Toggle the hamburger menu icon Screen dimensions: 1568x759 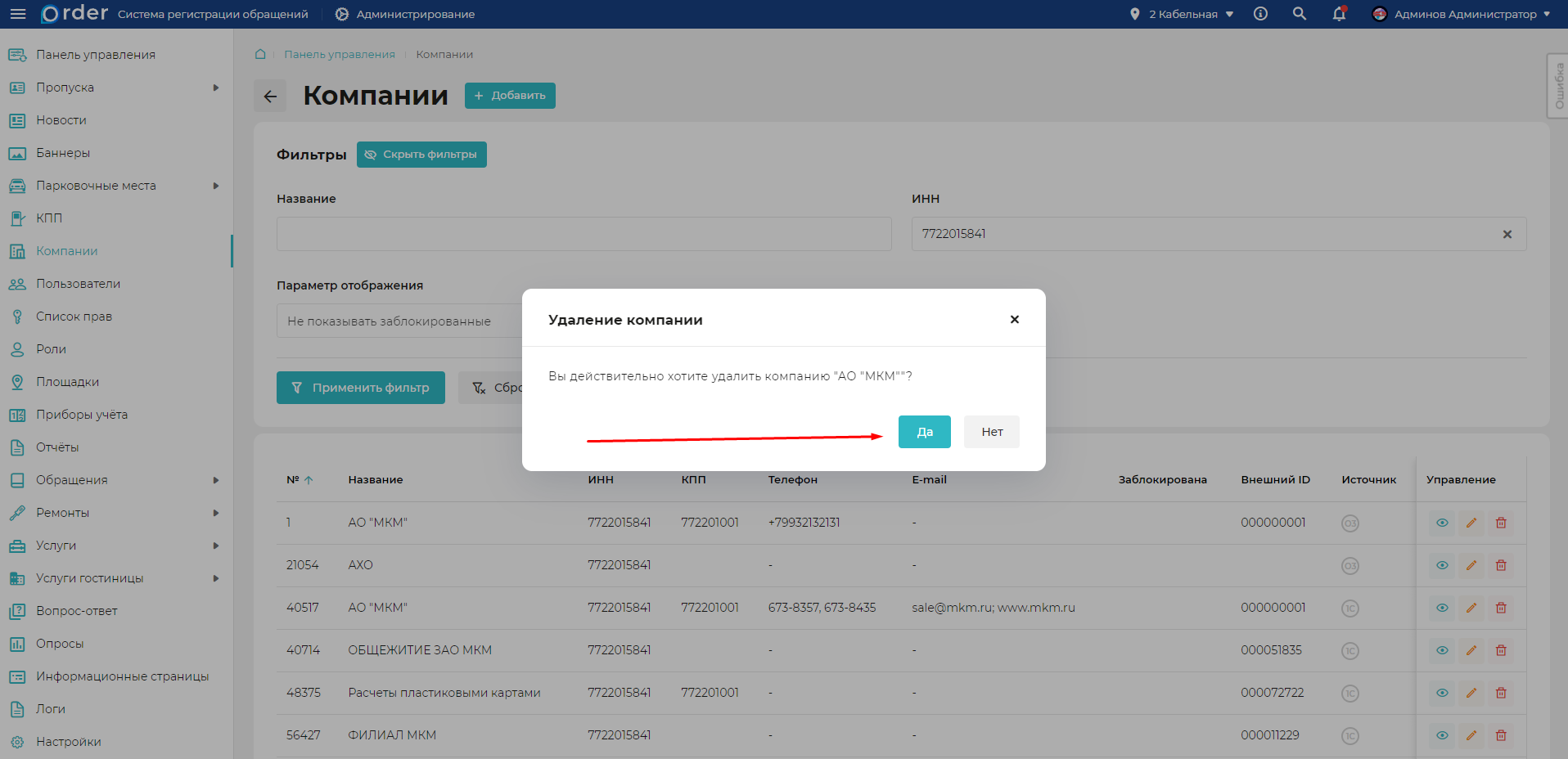[x=17, y=14]
